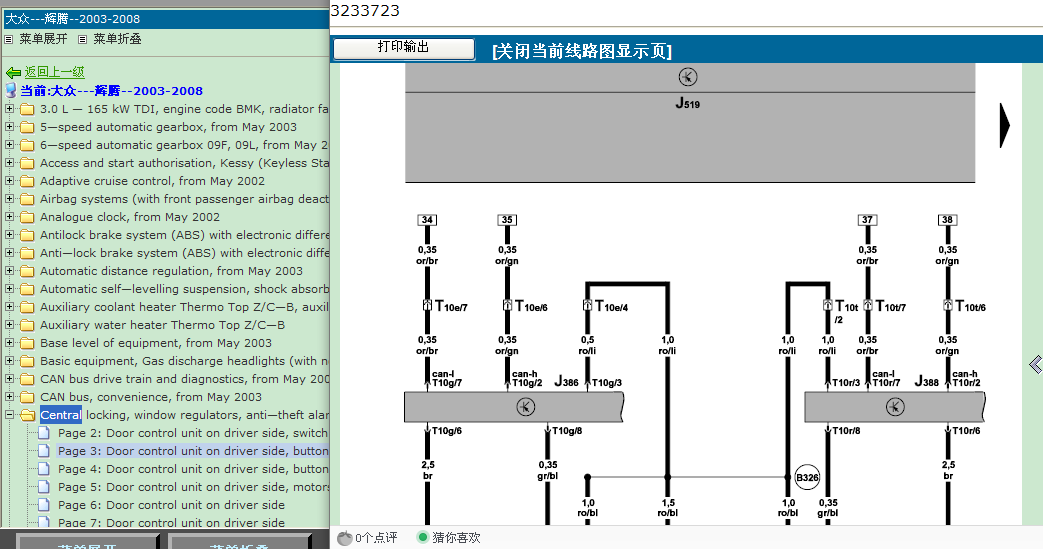The image size is (1043, 549).
Task: Open Page 5: Door control unit, motors
Action: coord(193,487)
